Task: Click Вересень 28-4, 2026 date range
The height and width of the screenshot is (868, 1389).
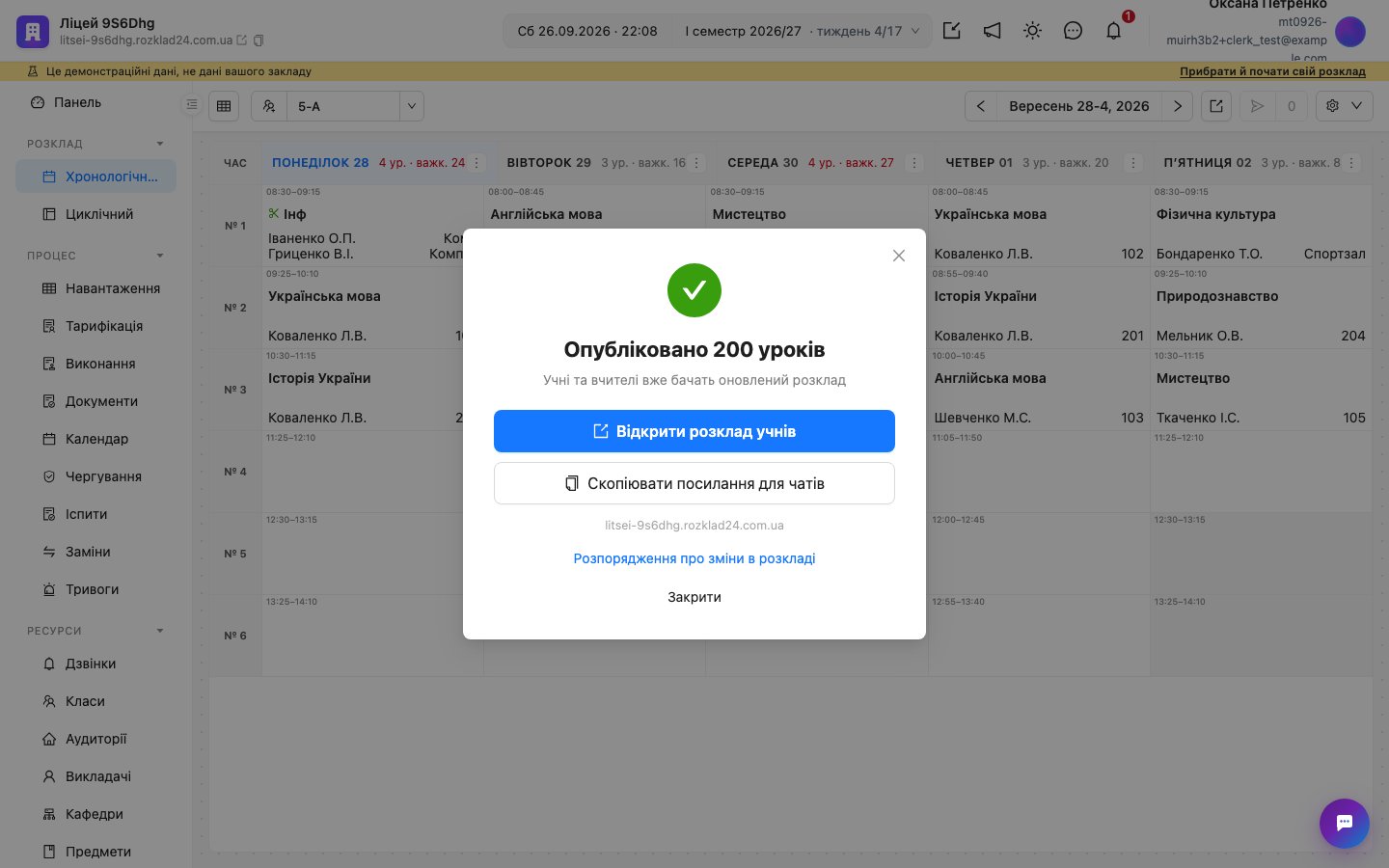Action: [x=1079, y=106]
